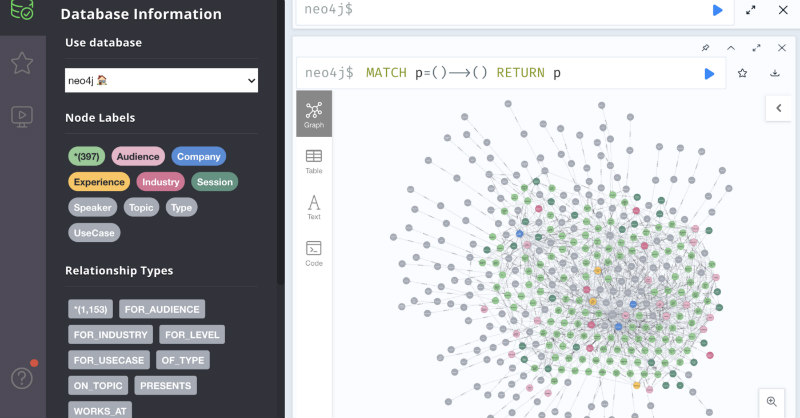
Task: Open the Guides play icon in sidebar
Action: pyautogui.click(x=22, y=116)
